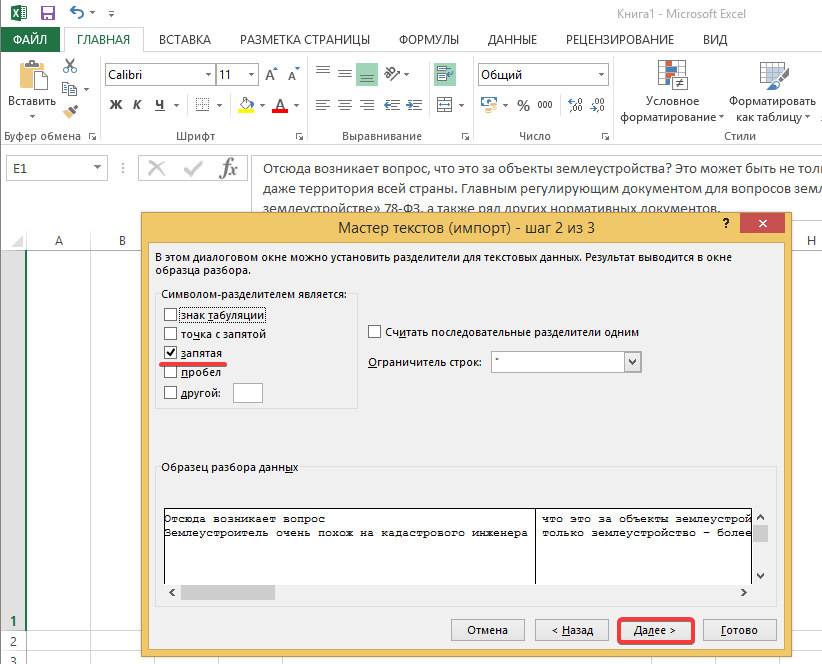The image size is (822, 664).
Task: Toggle bold Ж formatting
Action: [x=115, y=105]
